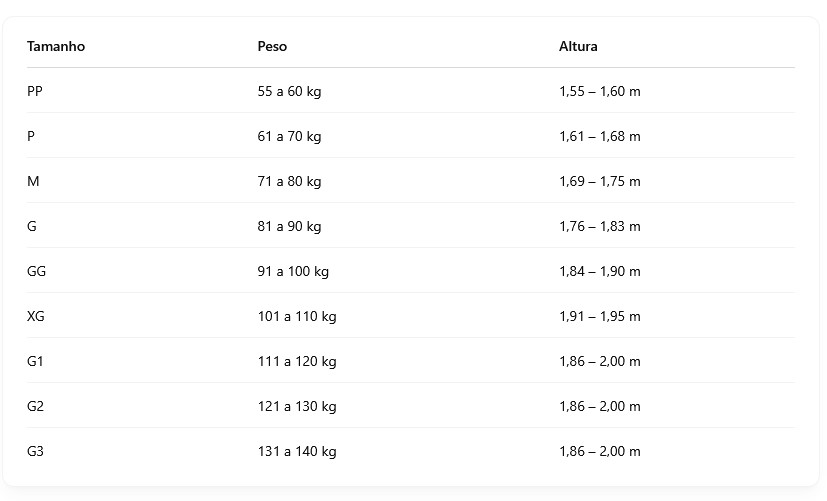Select the G size row label
Screen dimensions: 827x501
tap(32, 226)
